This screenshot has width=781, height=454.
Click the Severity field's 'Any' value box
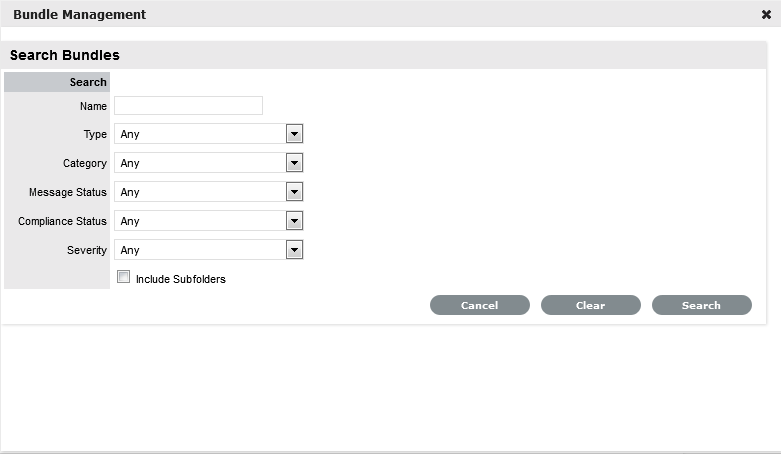[x=200, y=250]
